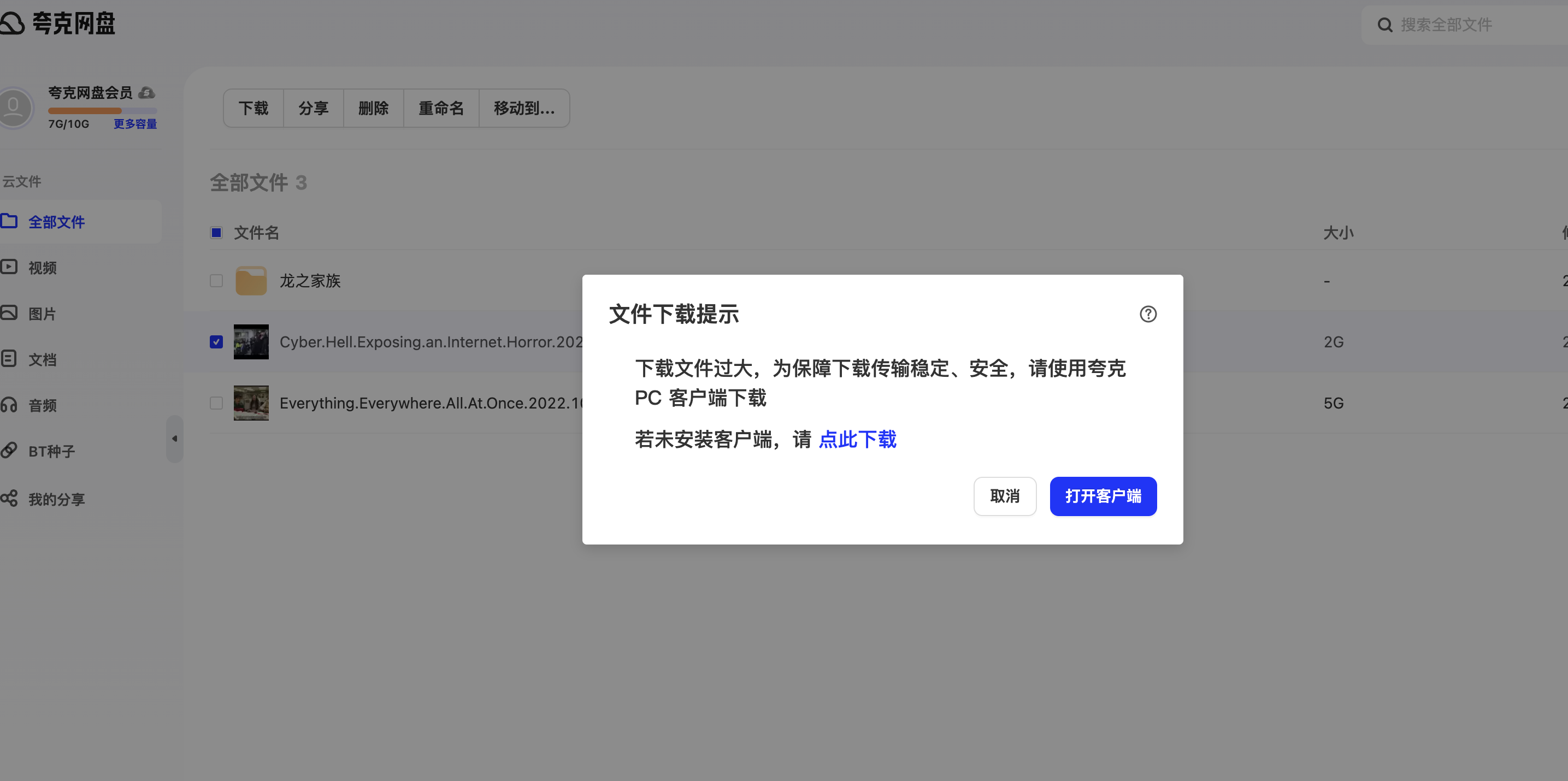Click the 7G/10G storage usage bar

pos(102,111)
